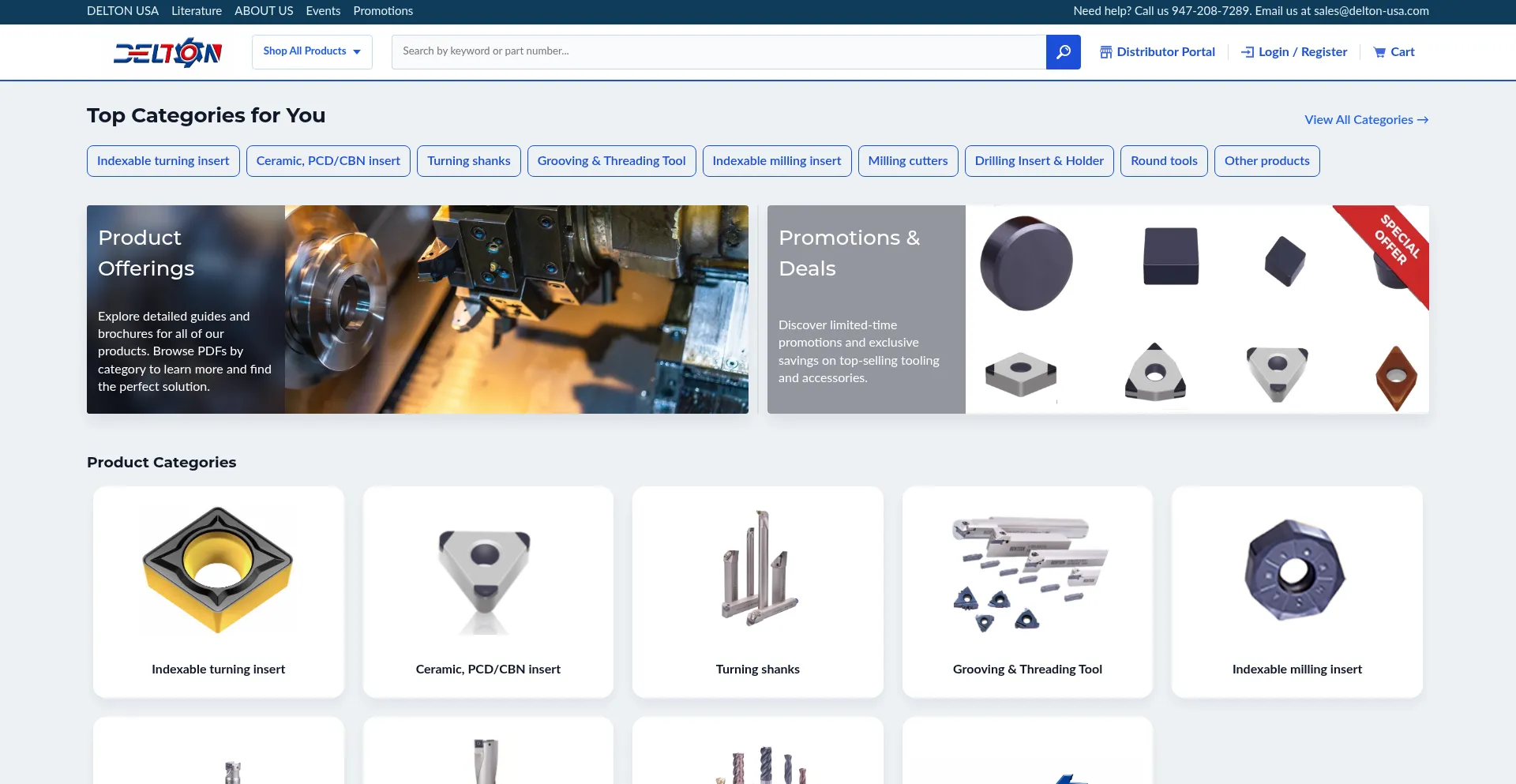This screenshot has height=784, width=1516.
Task: Click the Product Offerings lathe photo
Action: pos(516,309)
